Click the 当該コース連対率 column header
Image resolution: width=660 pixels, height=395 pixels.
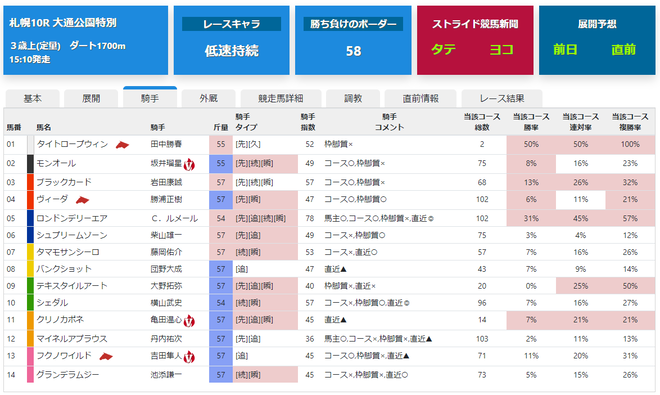pyautogui.click(x=580, y=122)
